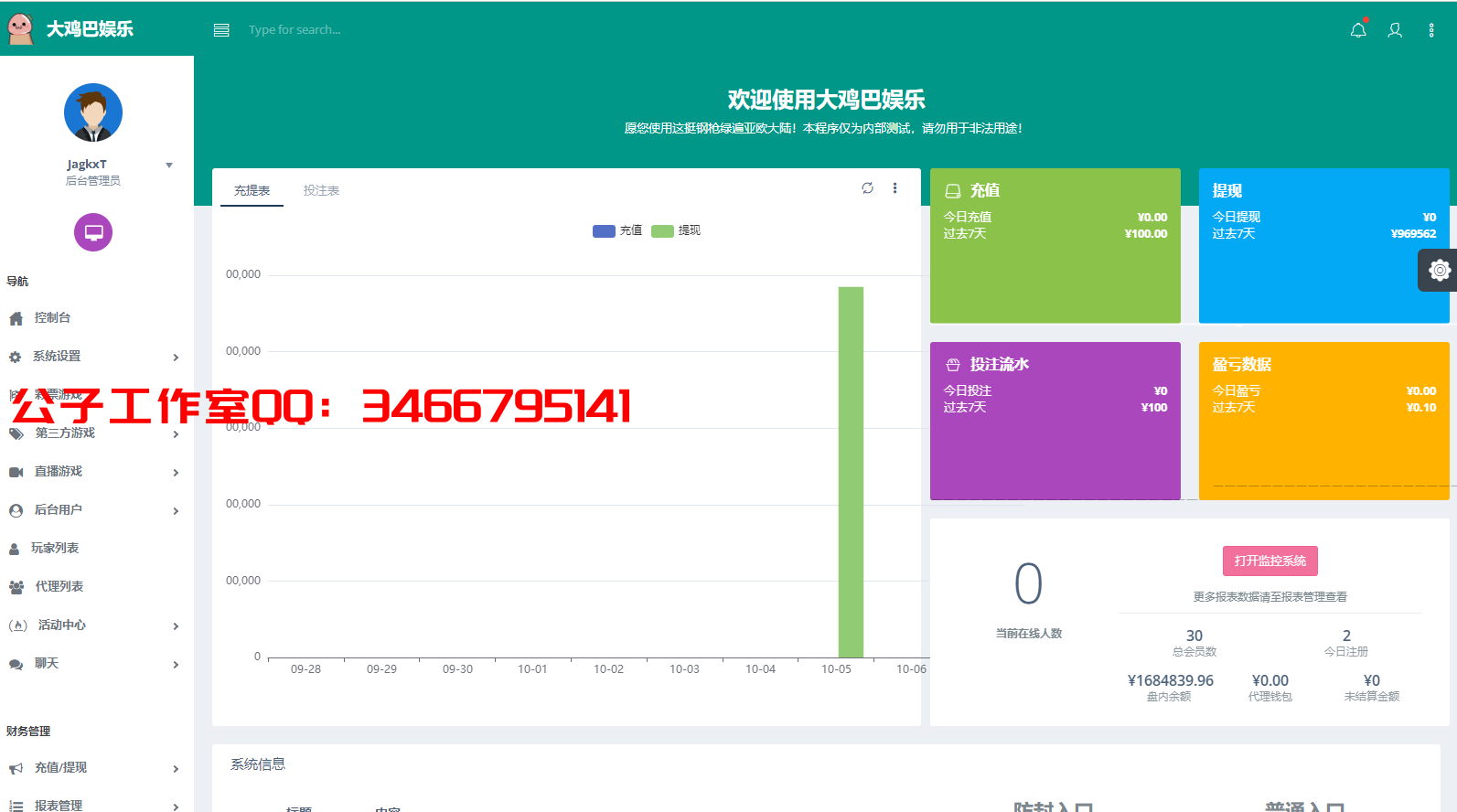This screenshot has height=812, width=1457.
Task: Click the 总会员数 value 30
Action: [x=1195, y=636]
